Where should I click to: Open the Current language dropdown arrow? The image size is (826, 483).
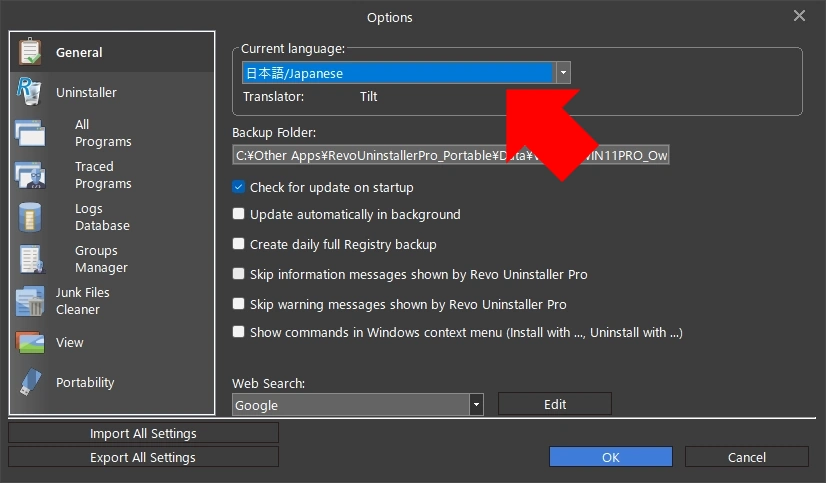[563, 73]
